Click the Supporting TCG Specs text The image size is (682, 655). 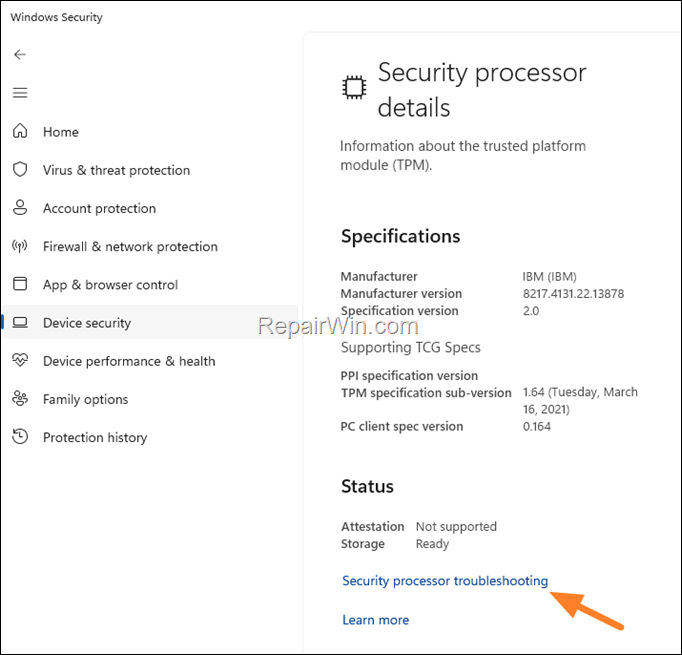(x=411, y=348)
